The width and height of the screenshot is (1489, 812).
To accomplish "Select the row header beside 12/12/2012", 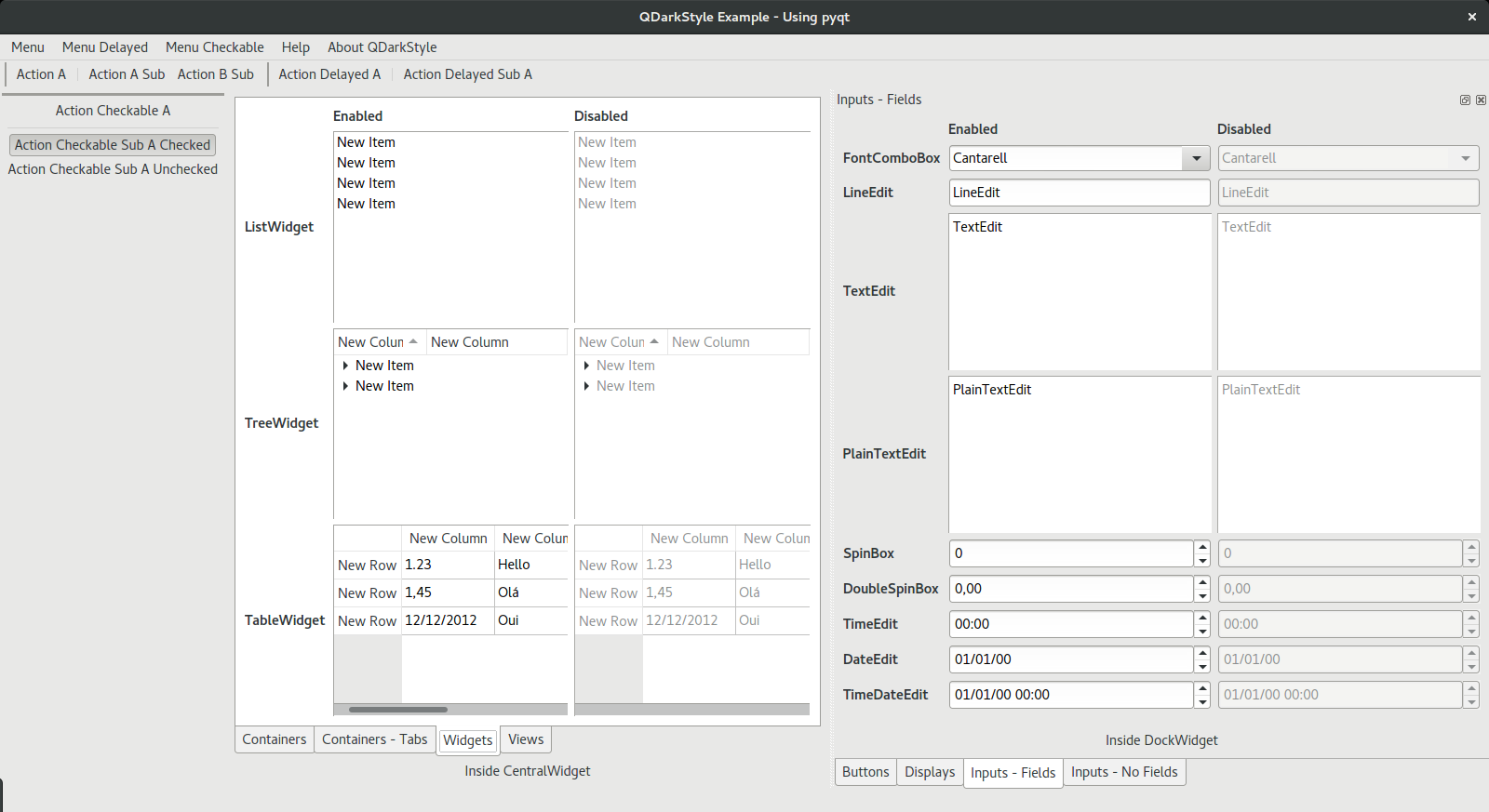I will tap(368, 621).
